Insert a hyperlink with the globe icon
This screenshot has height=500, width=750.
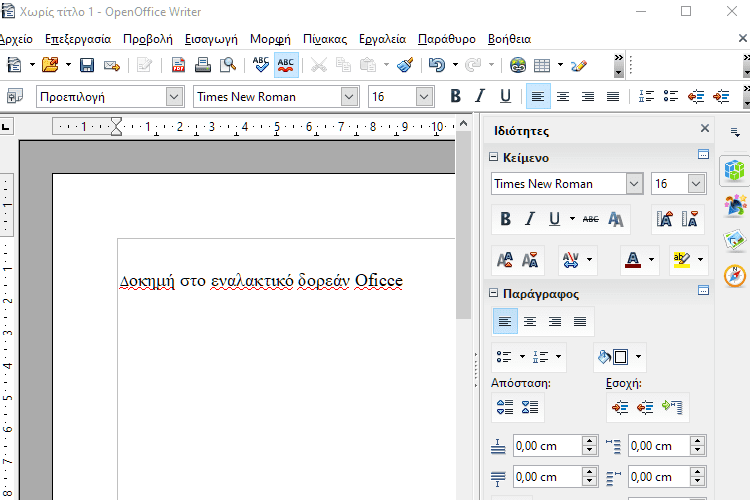(x=518, y=65)
